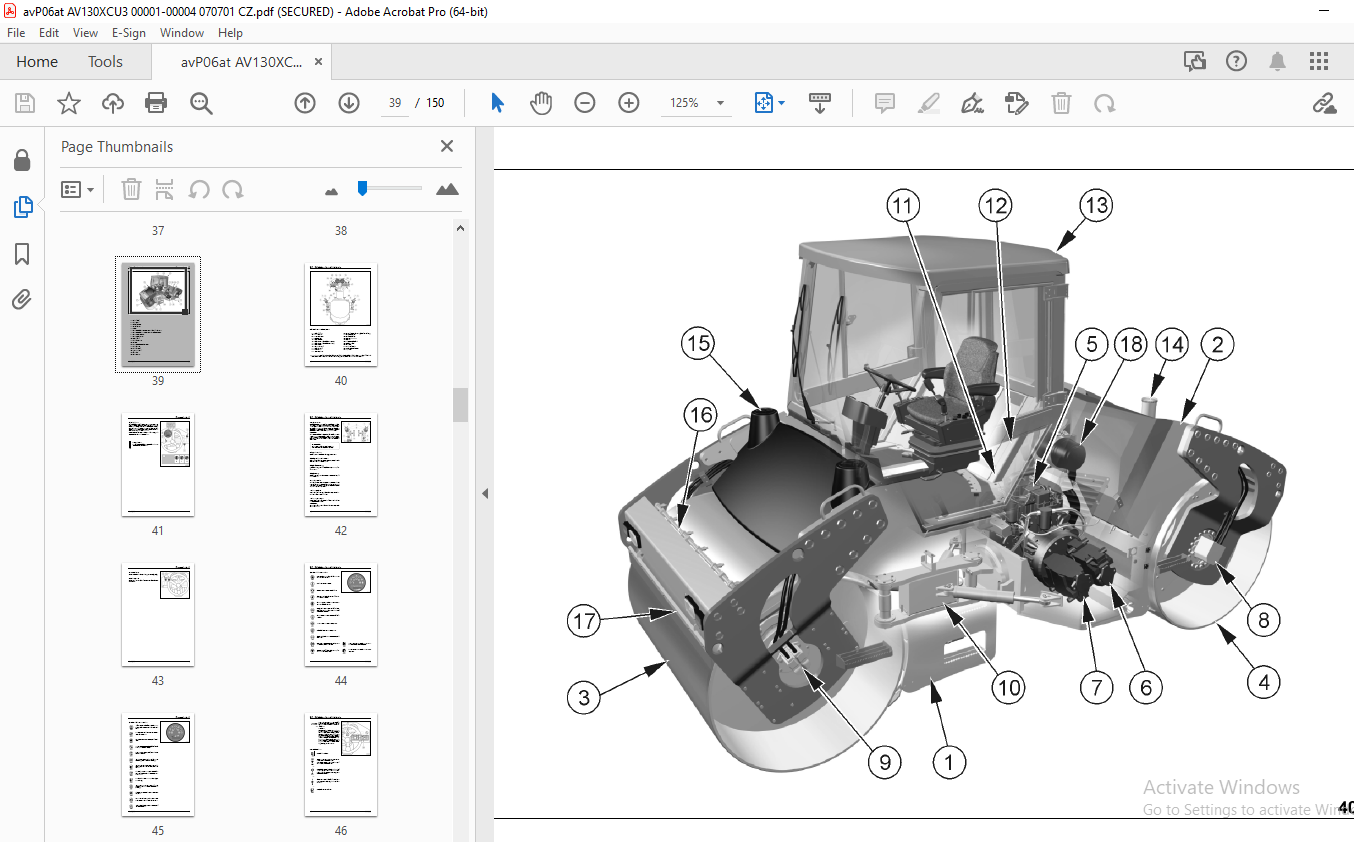Click the page number input field
This screenshot has height=842, width=1354.
pos(395,103)
